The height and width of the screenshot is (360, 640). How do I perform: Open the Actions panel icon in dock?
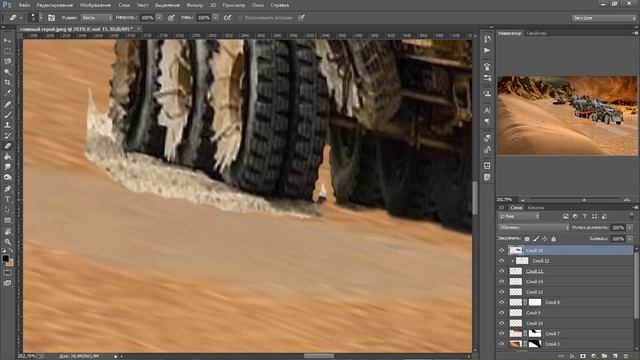pos(487,50)
